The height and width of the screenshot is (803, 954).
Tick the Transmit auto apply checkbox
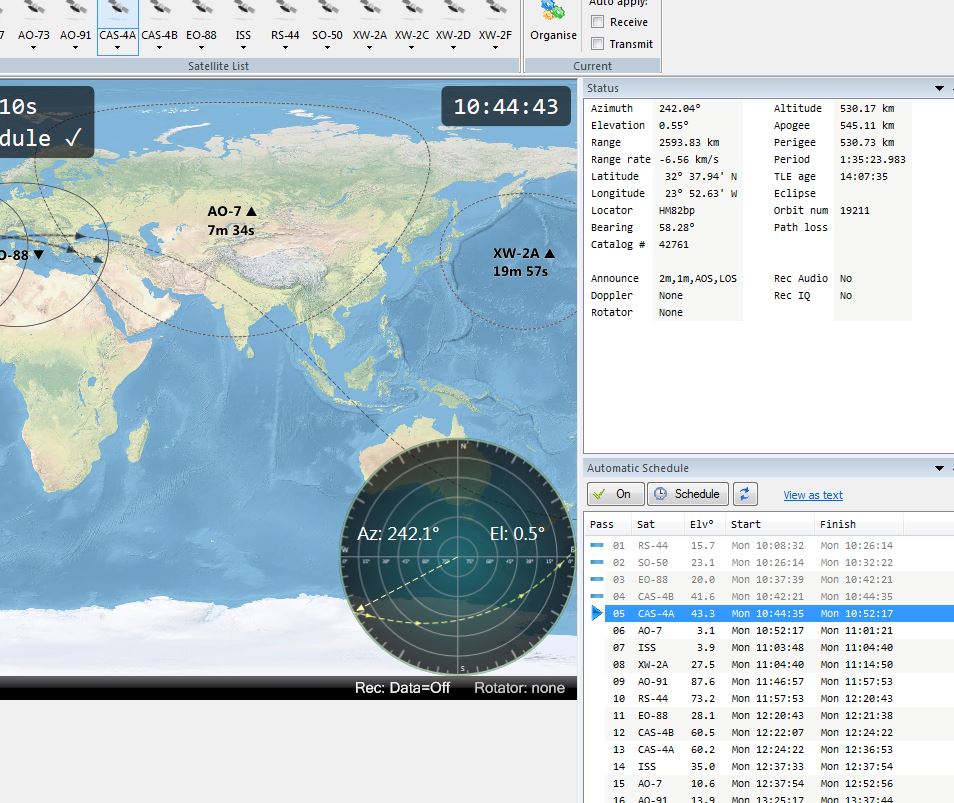click(598, 44)
